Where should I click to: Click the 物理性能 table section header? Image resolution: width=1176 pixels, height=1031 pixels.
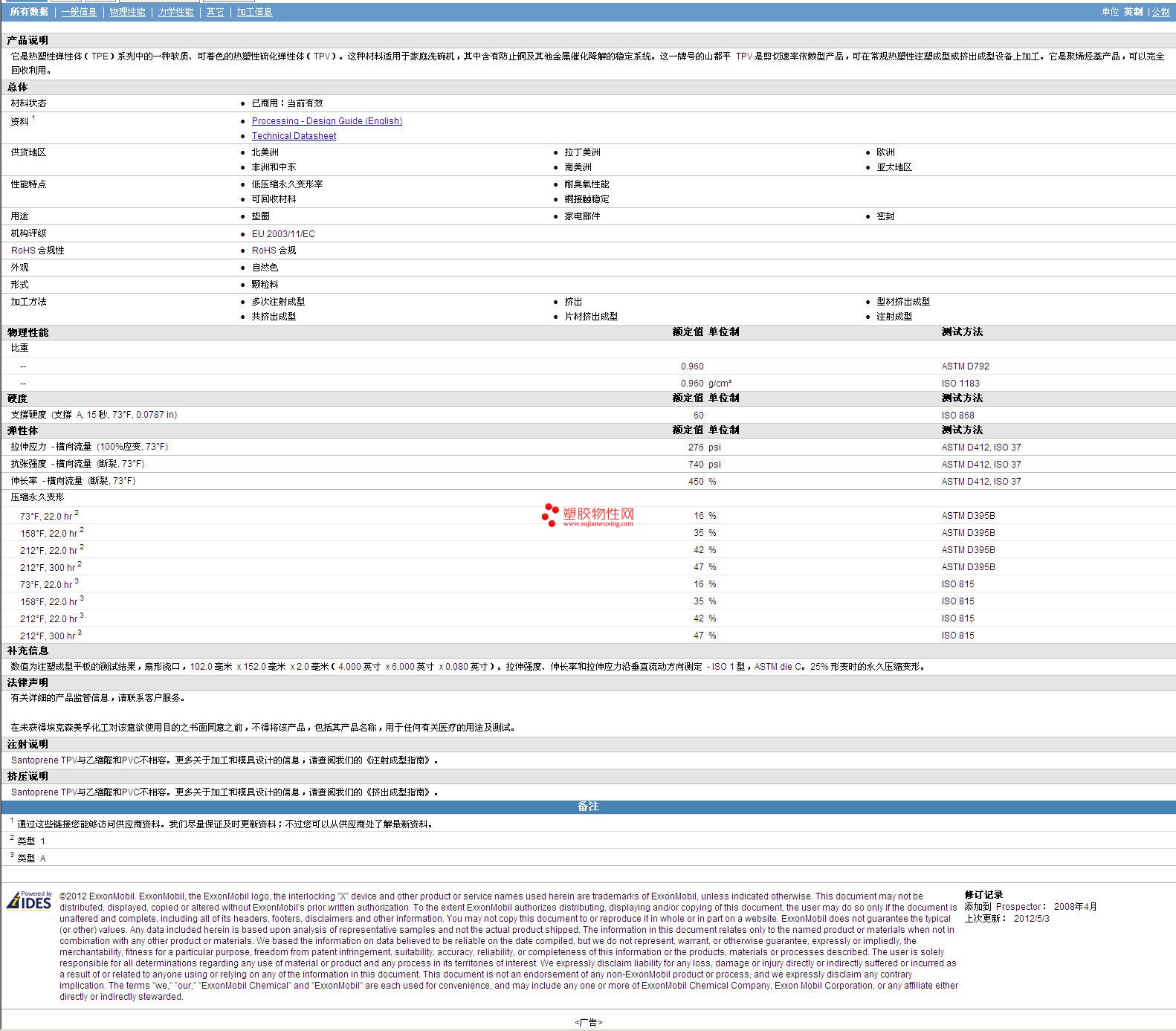tap(28, 332)
